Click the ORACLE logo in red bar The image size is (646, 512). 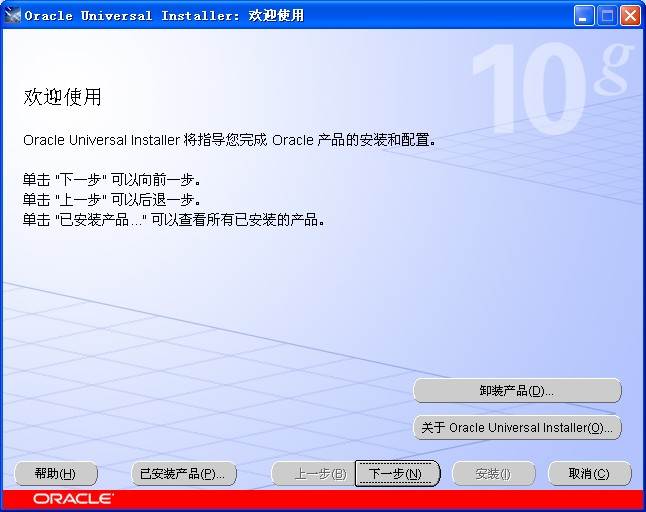(73, 499)
